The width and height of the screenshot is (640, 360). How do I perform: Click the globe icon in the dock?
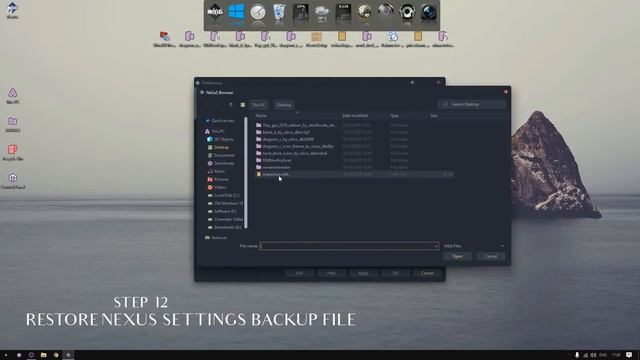point(364,12)
